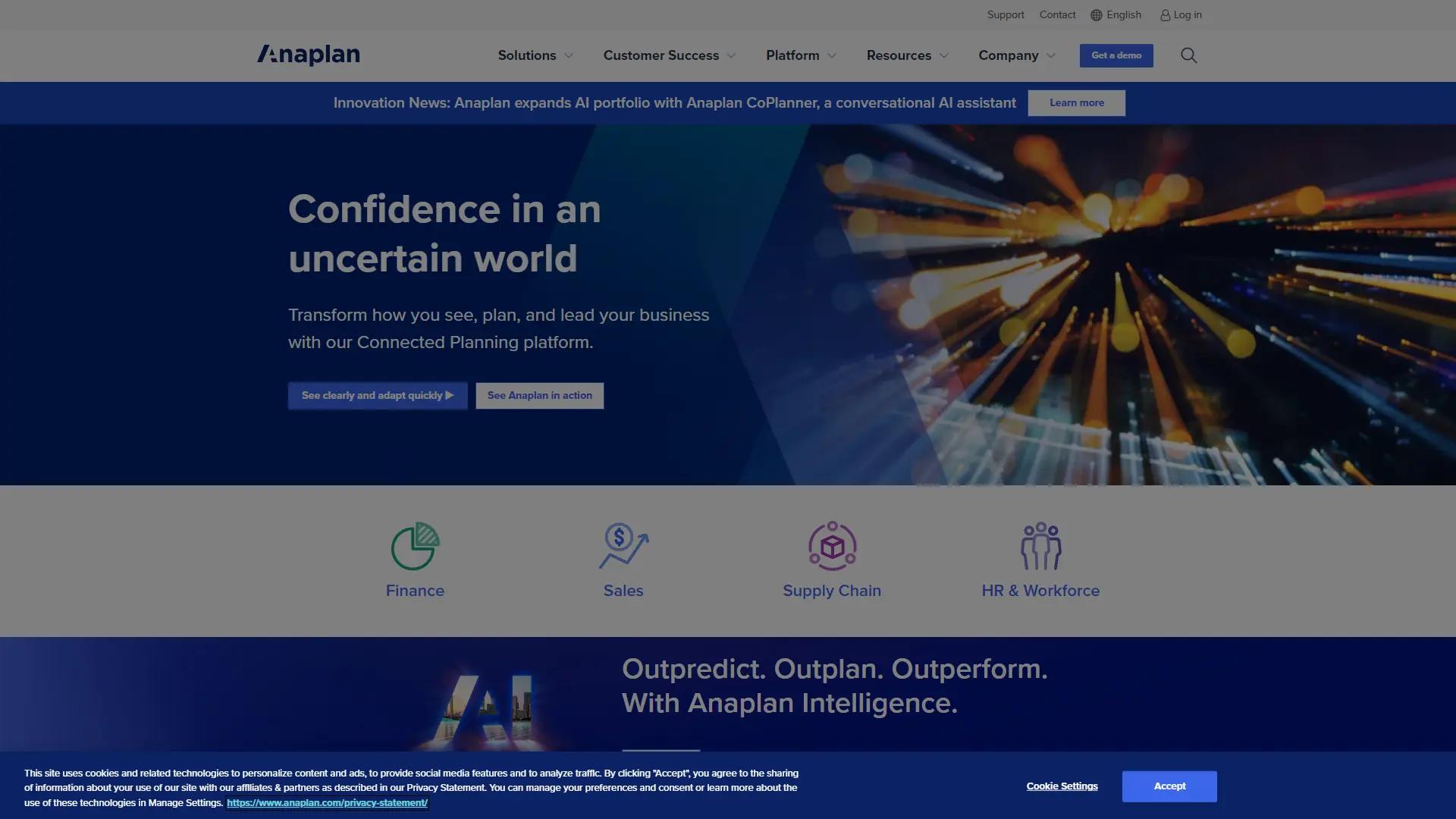Click the HR & Workforce people icon
Screen dimensions: 1456x819
click(x=1040, y=543)
